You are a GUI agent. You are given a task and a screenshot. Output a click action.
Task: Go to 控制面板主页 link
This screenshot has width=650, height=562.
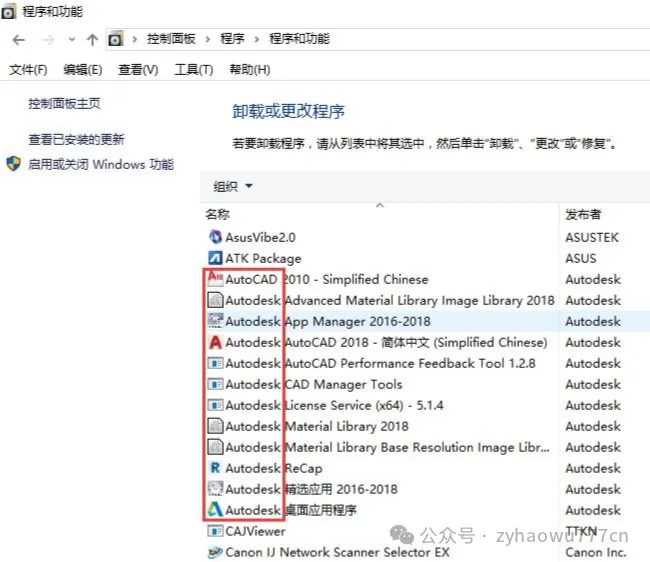pos(64,103)
